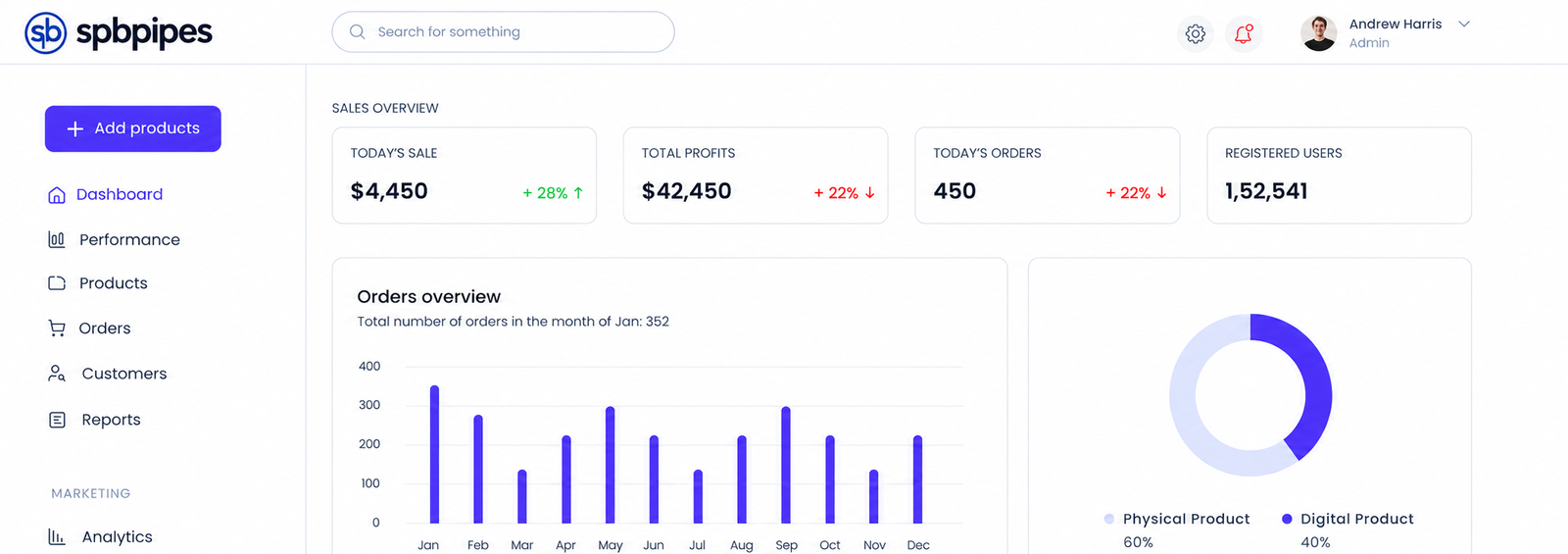Image resolution: width=1568 pixels, height=554 pixels.
Task: Click the Mar bar in orders chart
Action: tap(522, 496)
